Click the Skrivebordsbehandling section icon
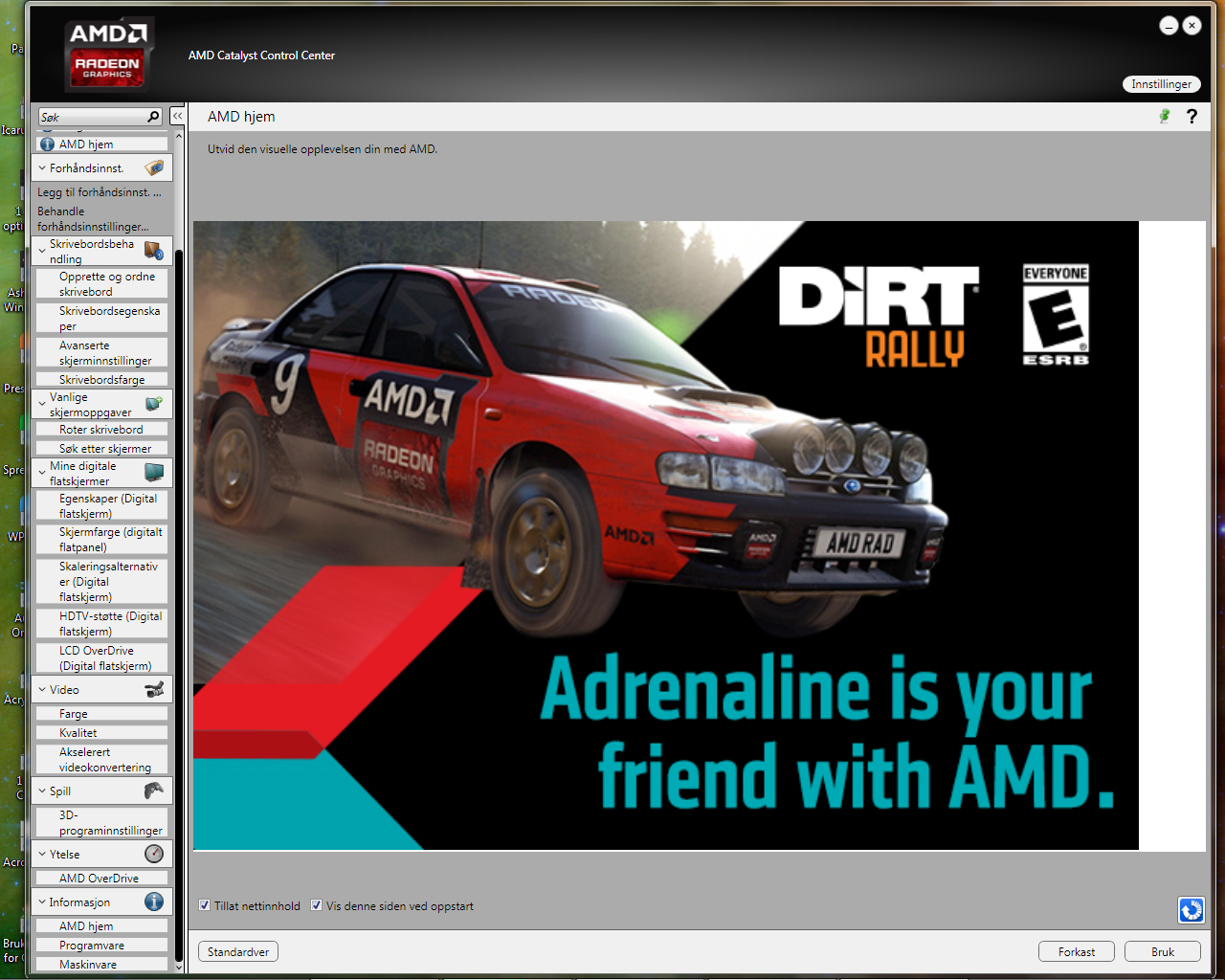This screenshot has height=980, width=1225. tap(154, 251)
